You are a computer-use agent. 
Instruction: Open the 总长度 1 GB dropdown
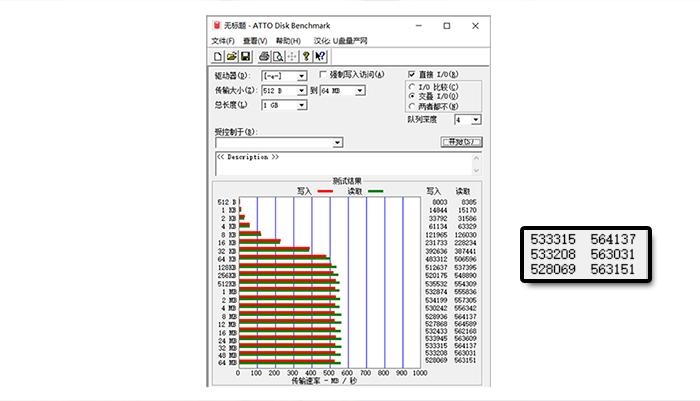point(302,105)
